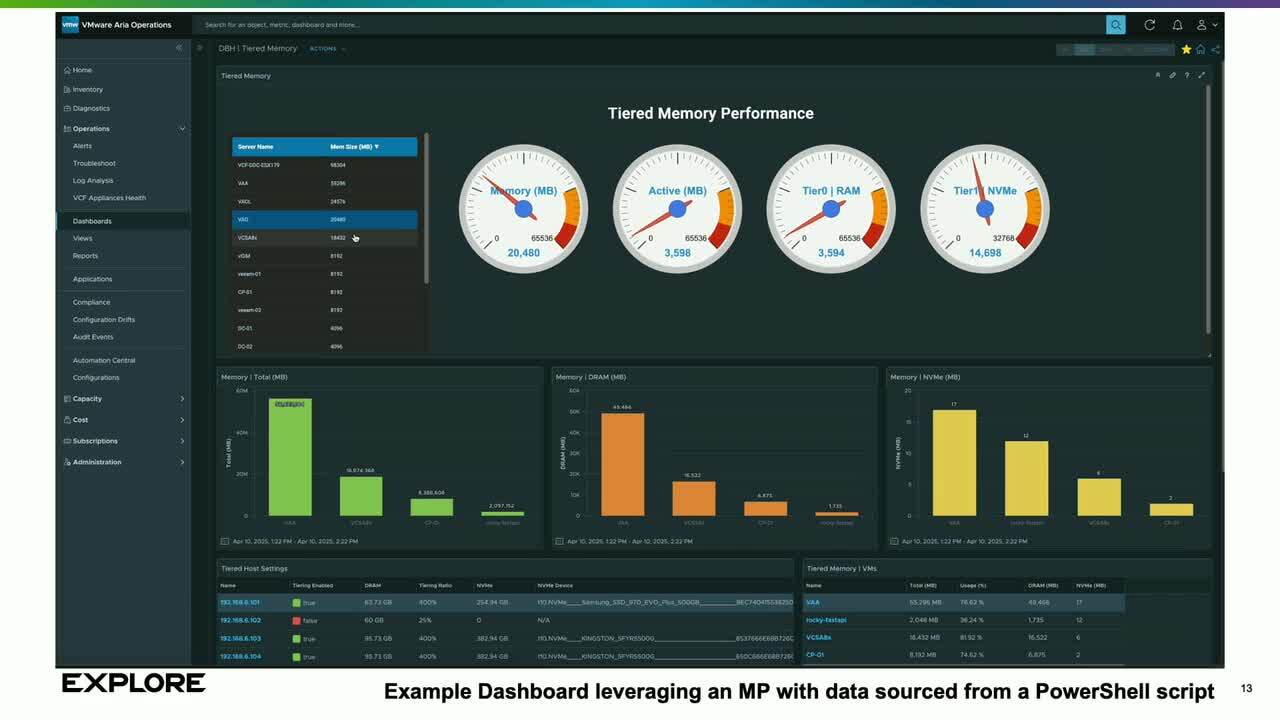Image resolution: width=1280 pixels, height=720 pixels.
Task: Edit the Tiered Memory widget
Action: pos(1172,75)
